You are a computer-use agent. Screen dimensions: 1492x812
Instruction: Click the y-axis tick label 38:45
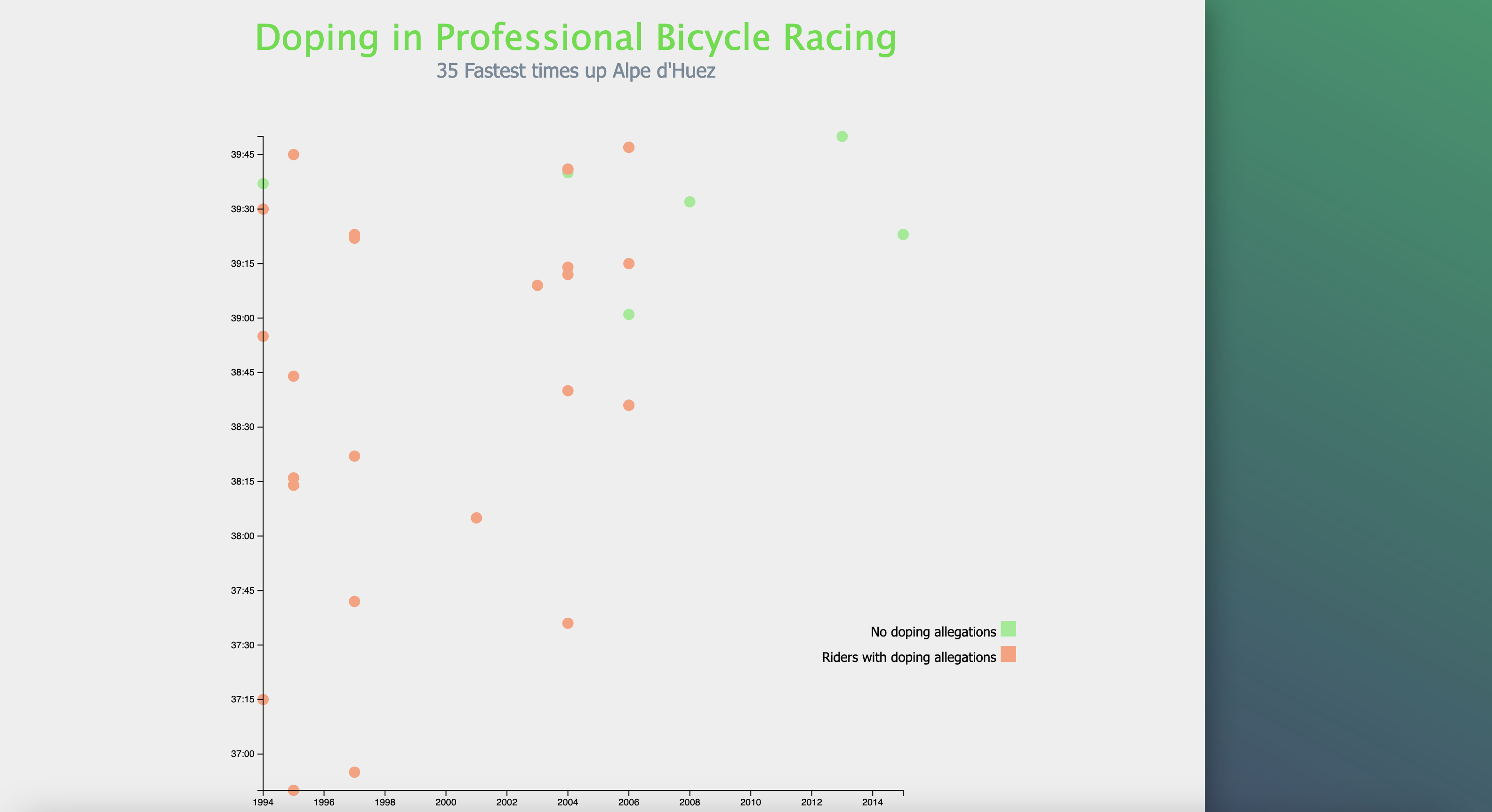[243, 372]
